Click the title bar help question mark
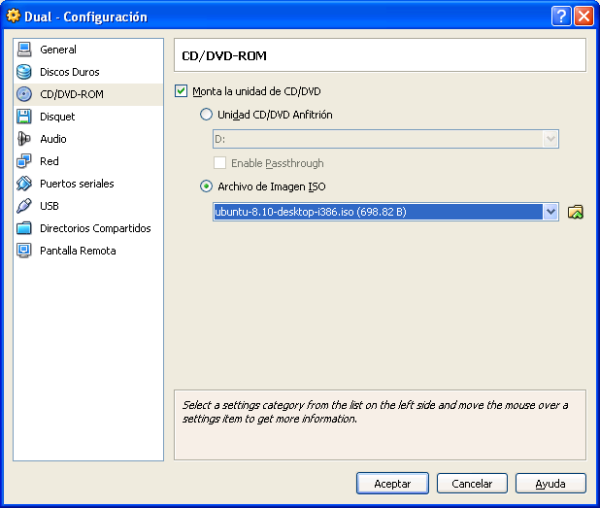Screen dimensions: 600x508 coord(562,16)
